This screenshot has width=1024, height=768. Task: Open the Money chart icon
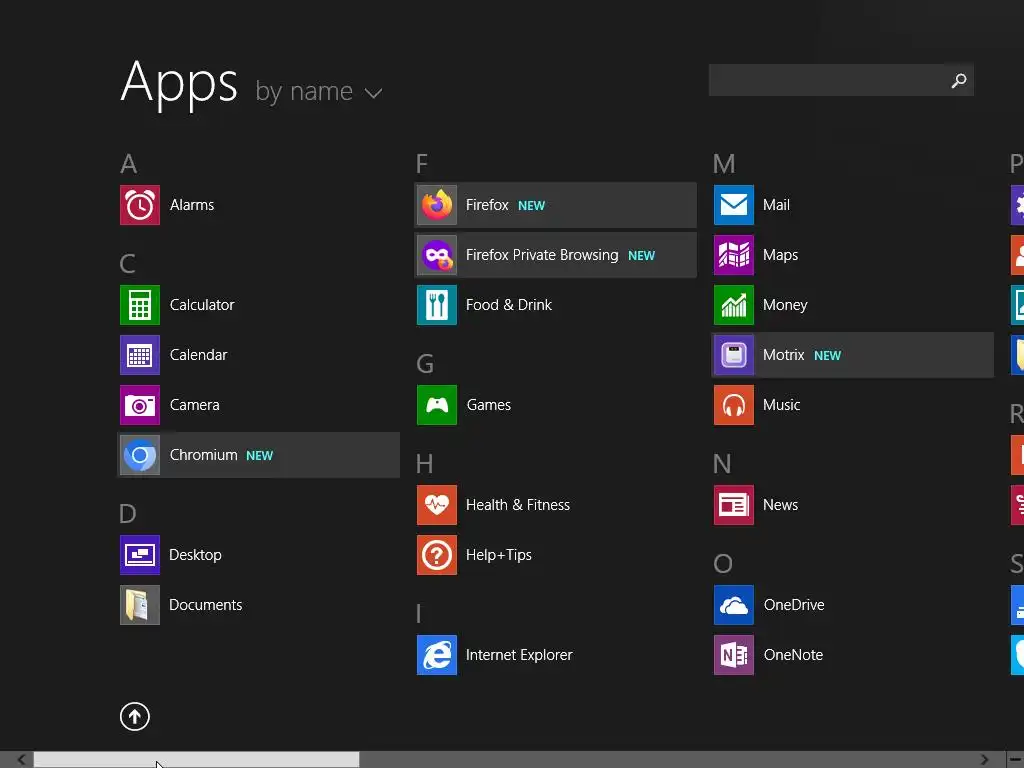pyautogui.click(x=734, y=305)
